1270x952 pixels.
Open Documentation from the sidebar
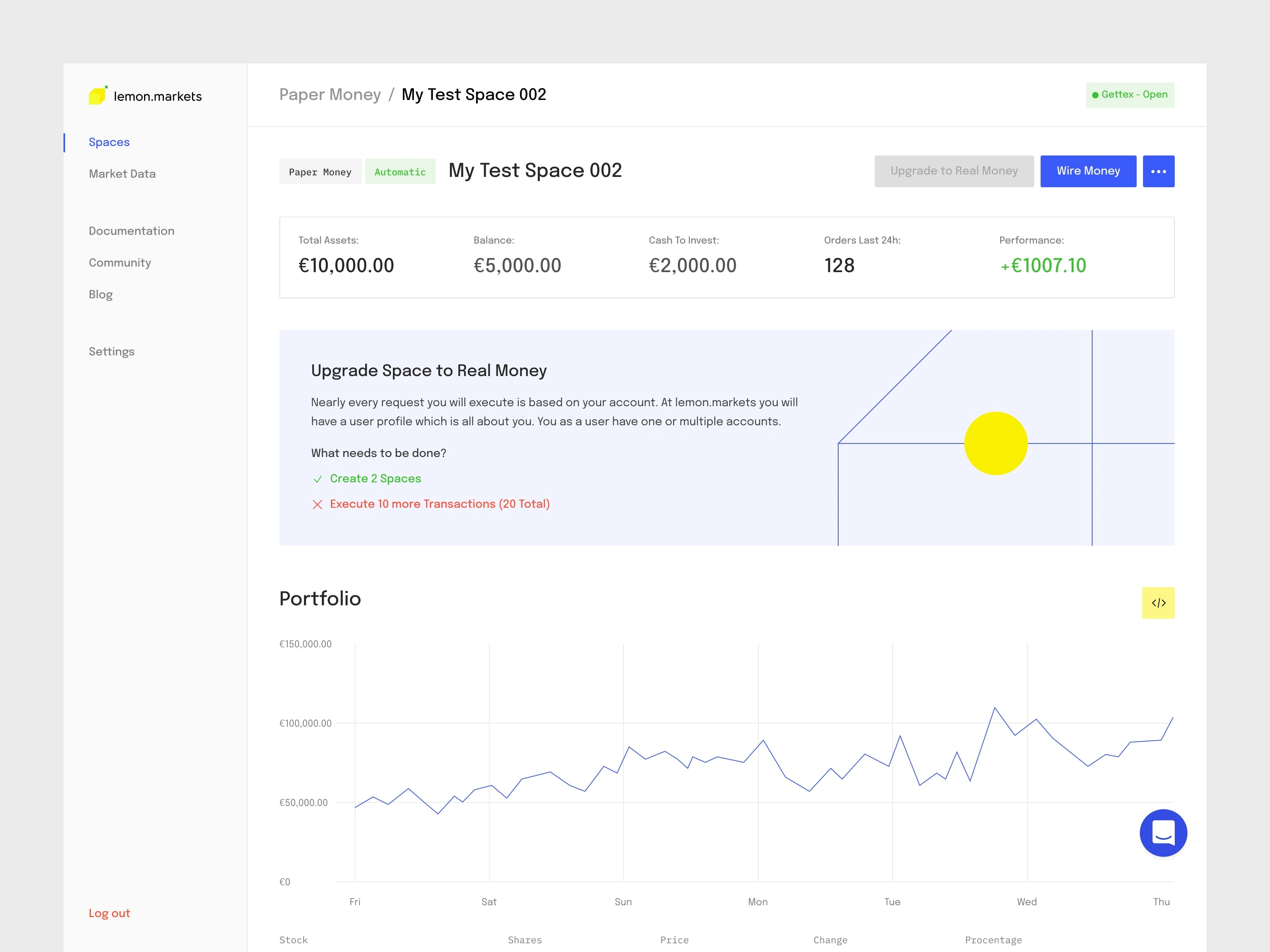point(131,231)
